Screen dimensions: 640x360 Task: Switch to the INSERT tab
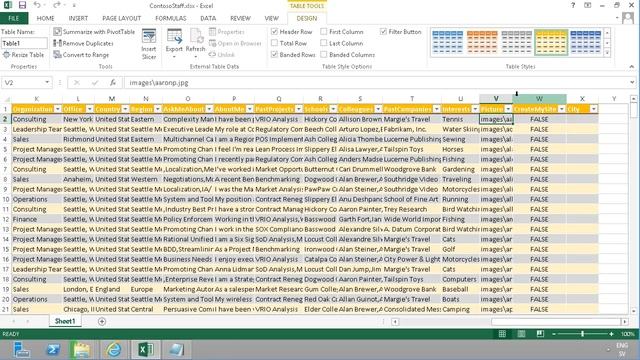coord(78,18)
